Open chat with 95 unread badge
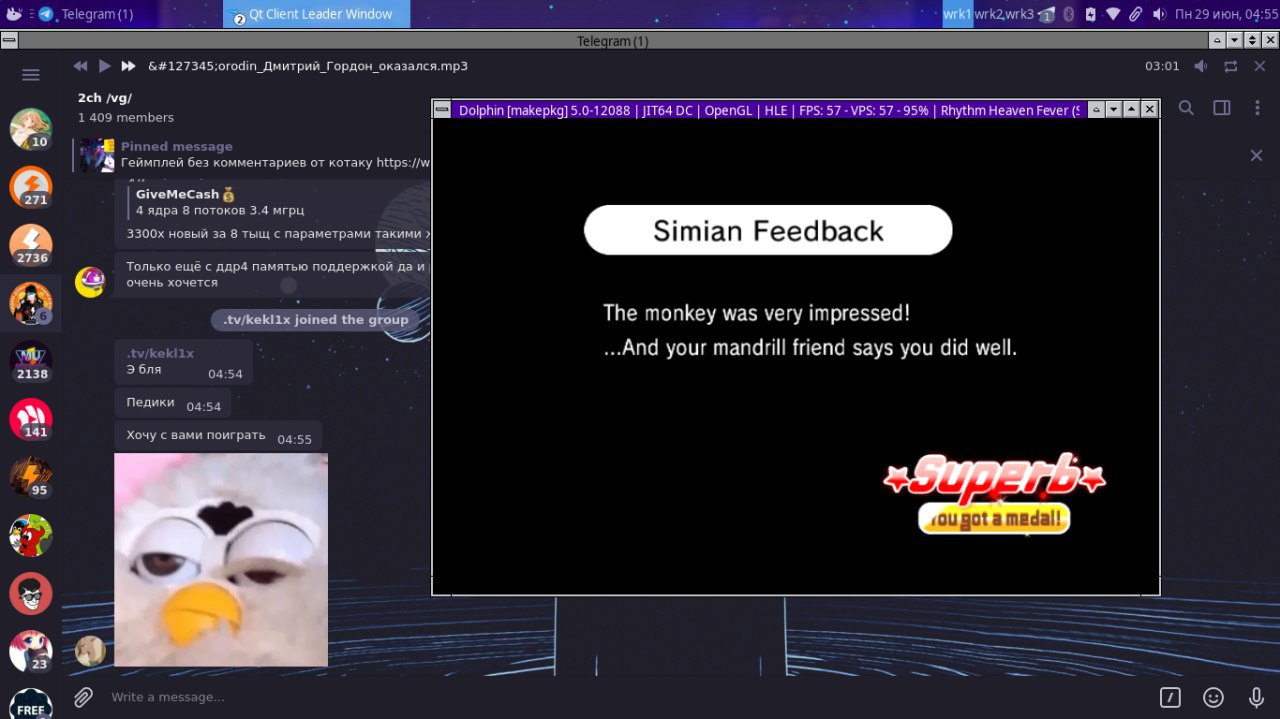Viewport: 1280px width, 719px height. (31, 477)
